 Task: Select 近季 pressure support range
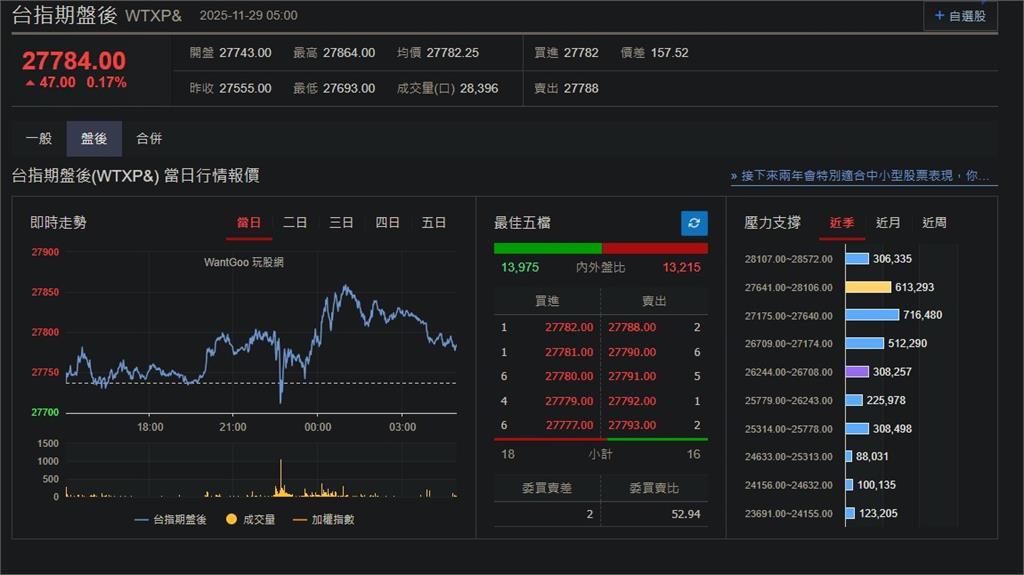click(x=842, y=223)
